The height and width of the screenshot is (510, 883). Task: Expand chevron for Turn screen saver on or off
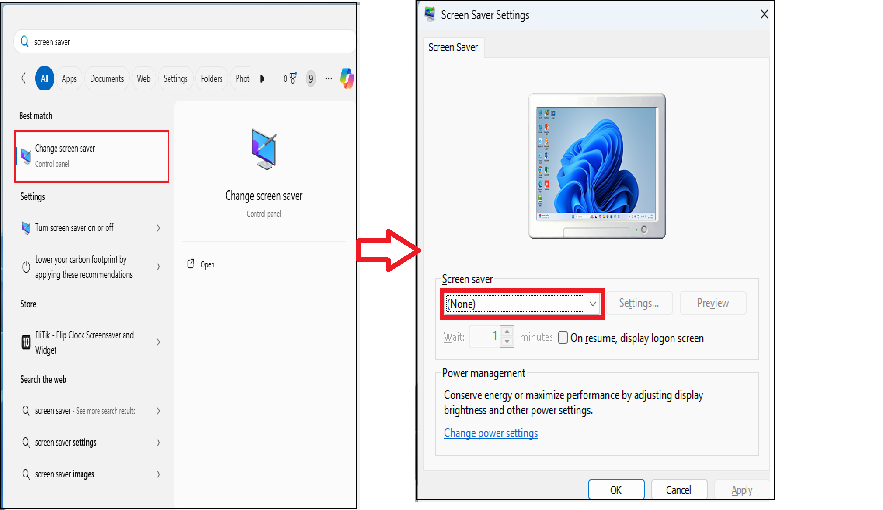click(158, 228)
